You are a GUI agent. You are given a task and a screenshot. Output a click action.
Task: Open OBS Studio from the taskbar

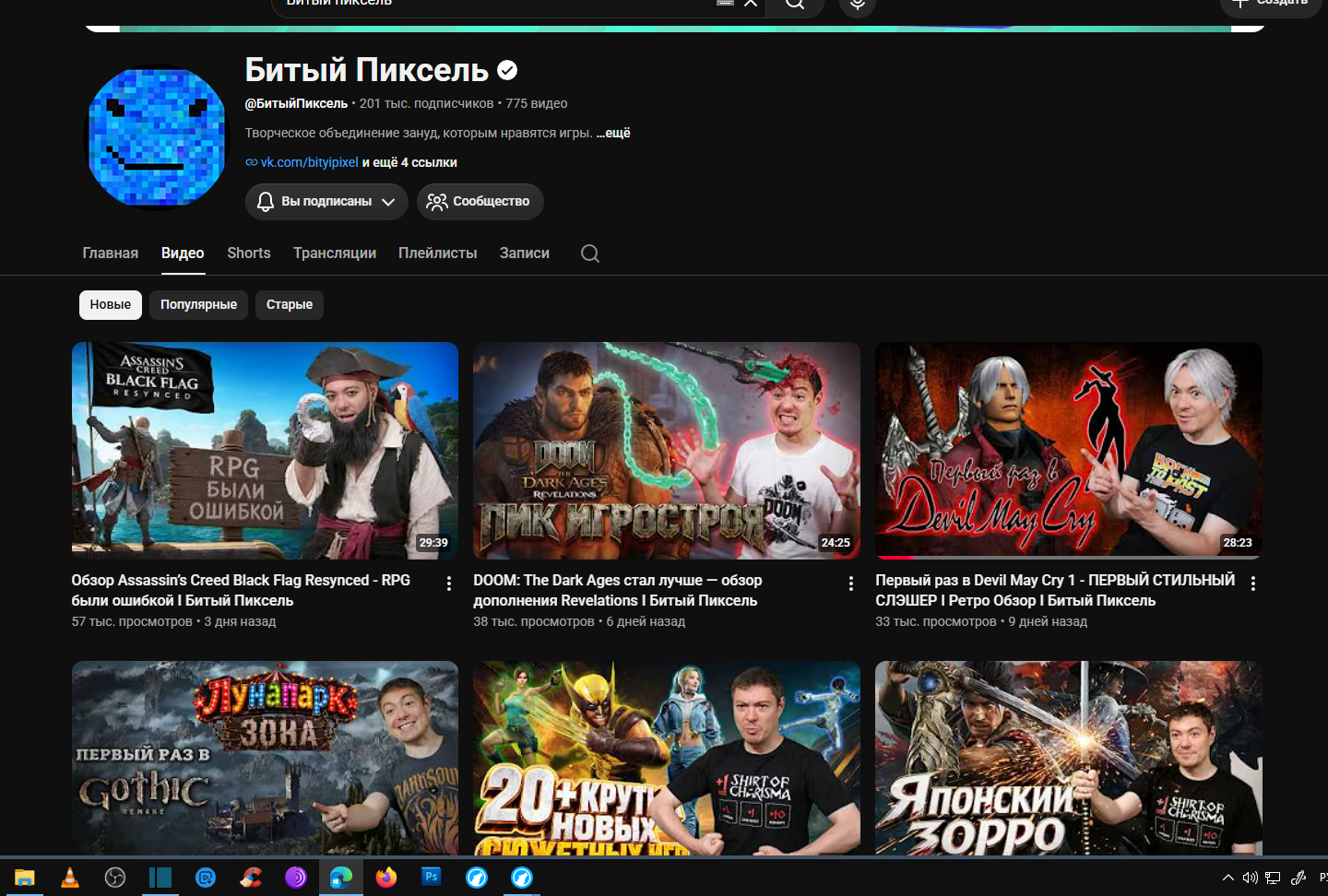(115, 878)
